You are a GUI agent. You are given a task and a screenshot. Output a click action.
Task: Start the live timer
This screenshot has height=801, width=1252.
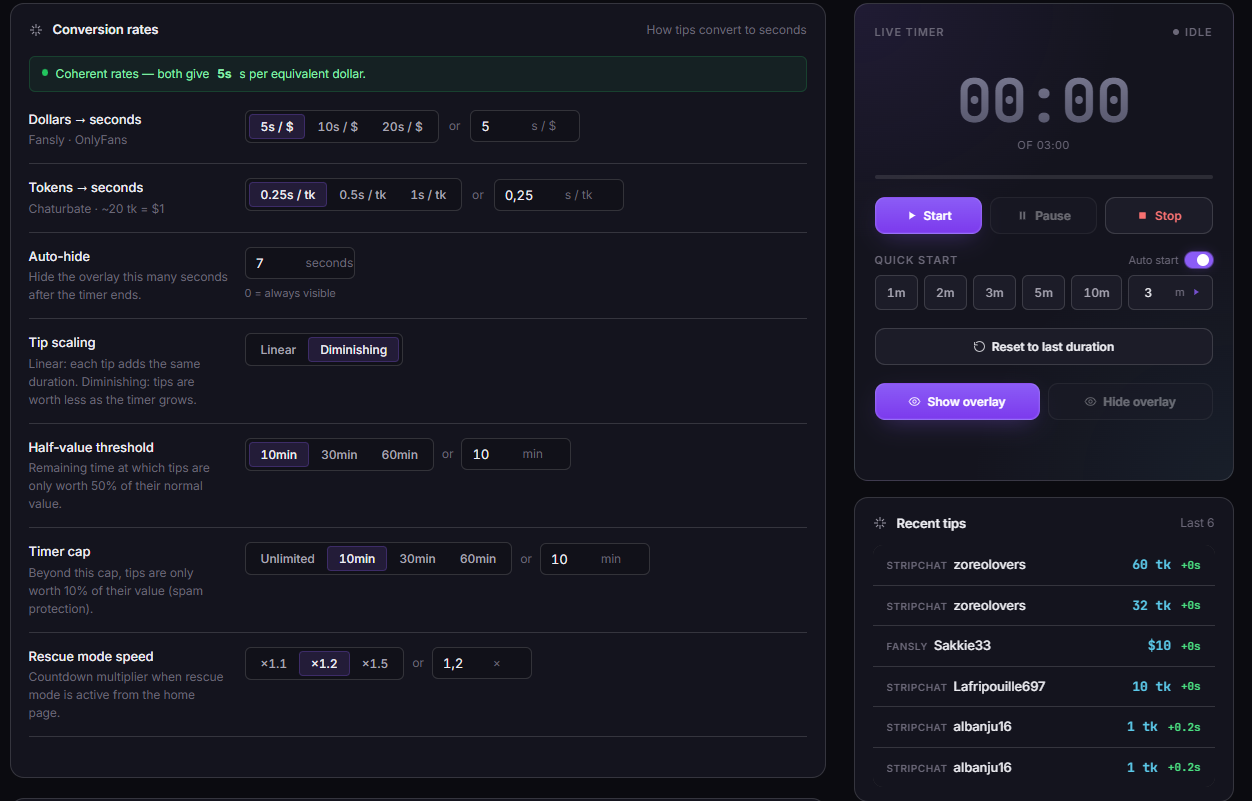click(x=928, y=216)
